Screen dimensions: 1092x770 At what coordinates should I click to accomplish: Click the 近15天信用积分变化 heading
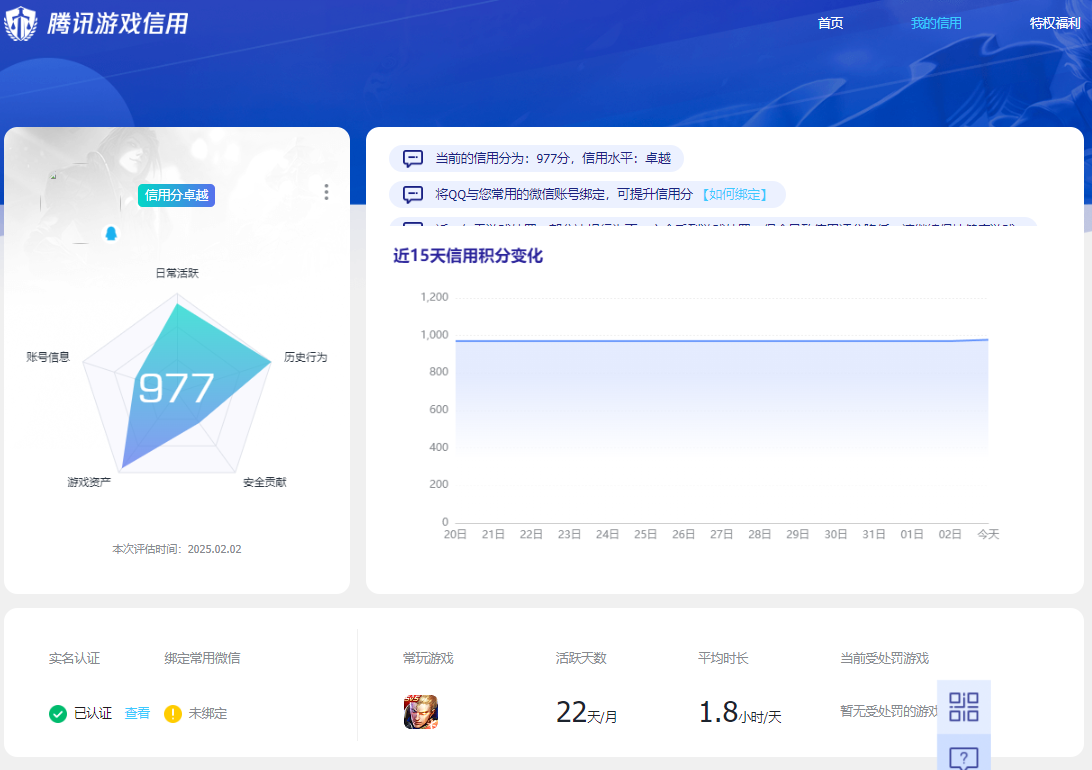(468, 256)
